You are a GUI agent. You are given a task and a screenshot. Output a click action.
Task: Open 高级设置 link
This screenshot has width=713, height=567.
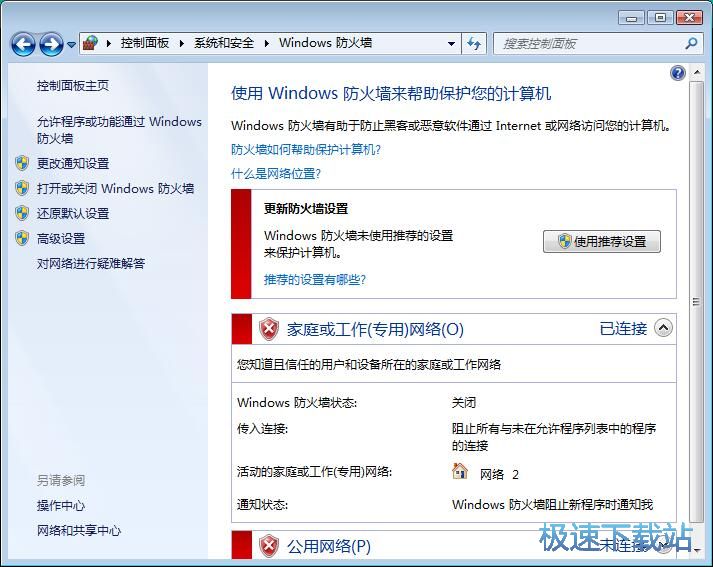(x=61, y=238)
